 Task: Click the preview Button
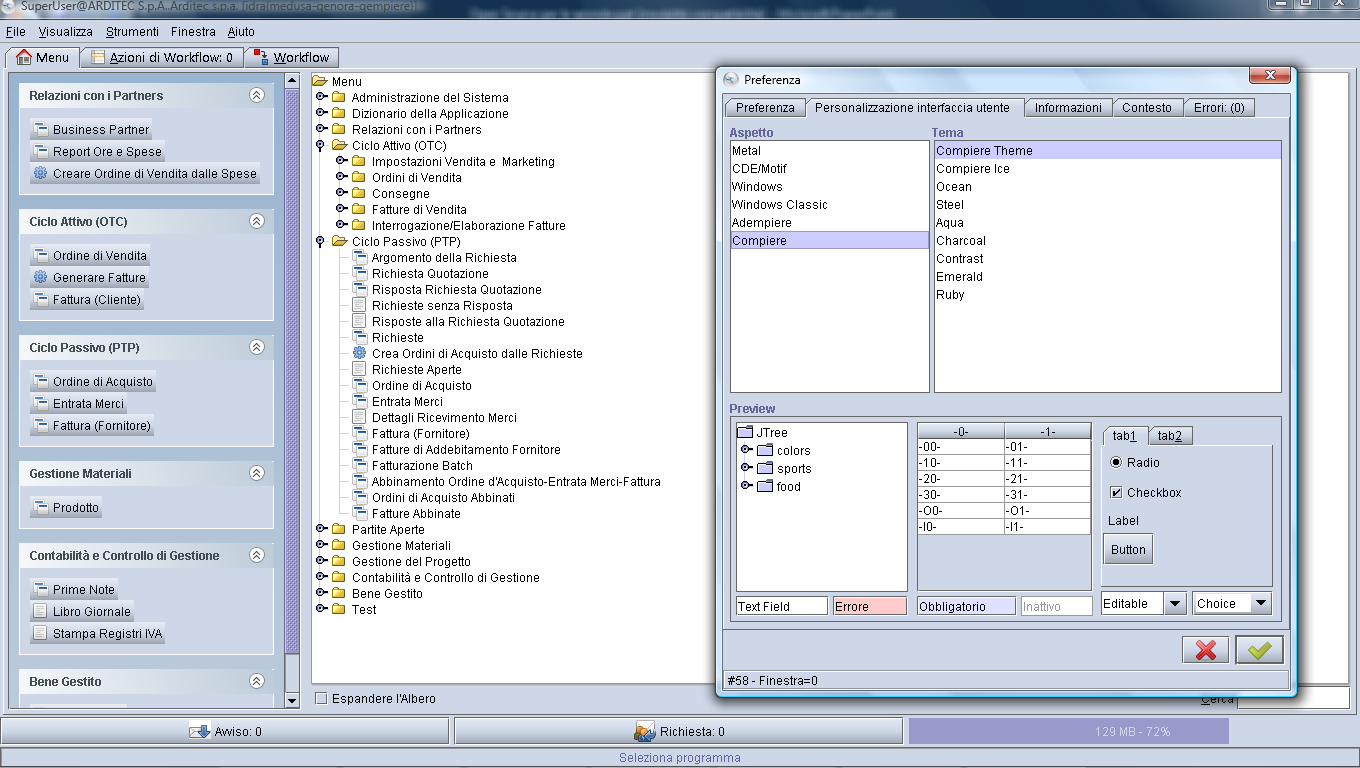(1128, 549)
